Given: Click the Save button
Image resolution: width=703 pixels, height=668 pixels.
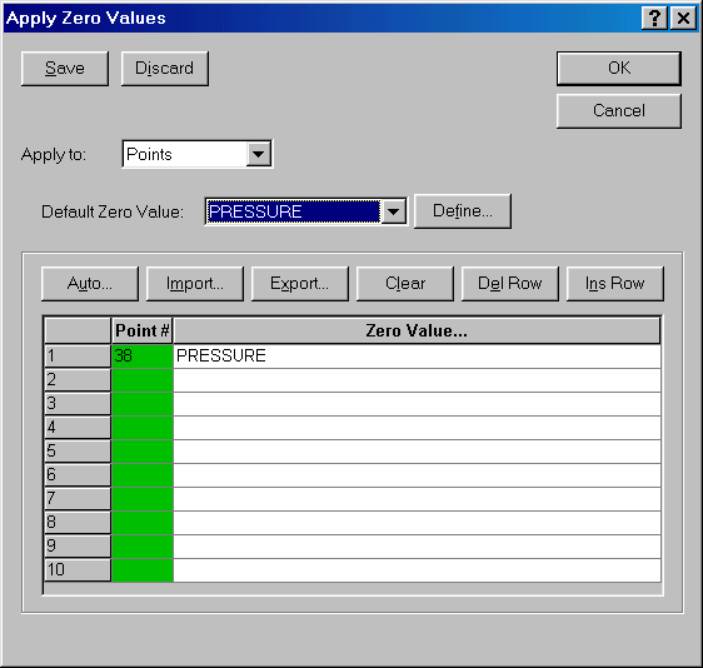Looking at the screenshot, I should coord(65,68).
